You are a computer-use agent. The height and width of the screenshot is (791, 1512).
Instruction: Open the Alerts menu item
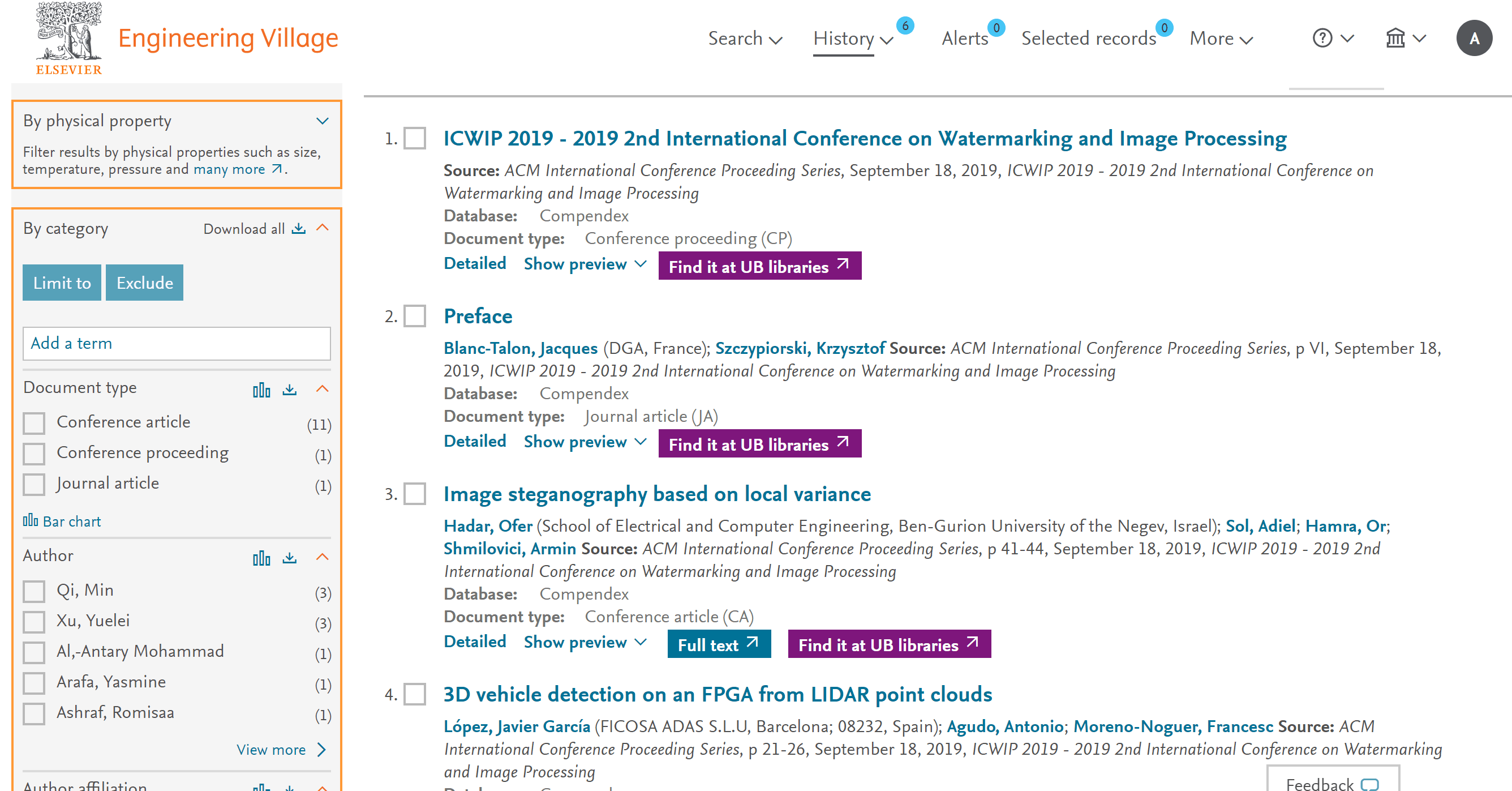(965, 38)
